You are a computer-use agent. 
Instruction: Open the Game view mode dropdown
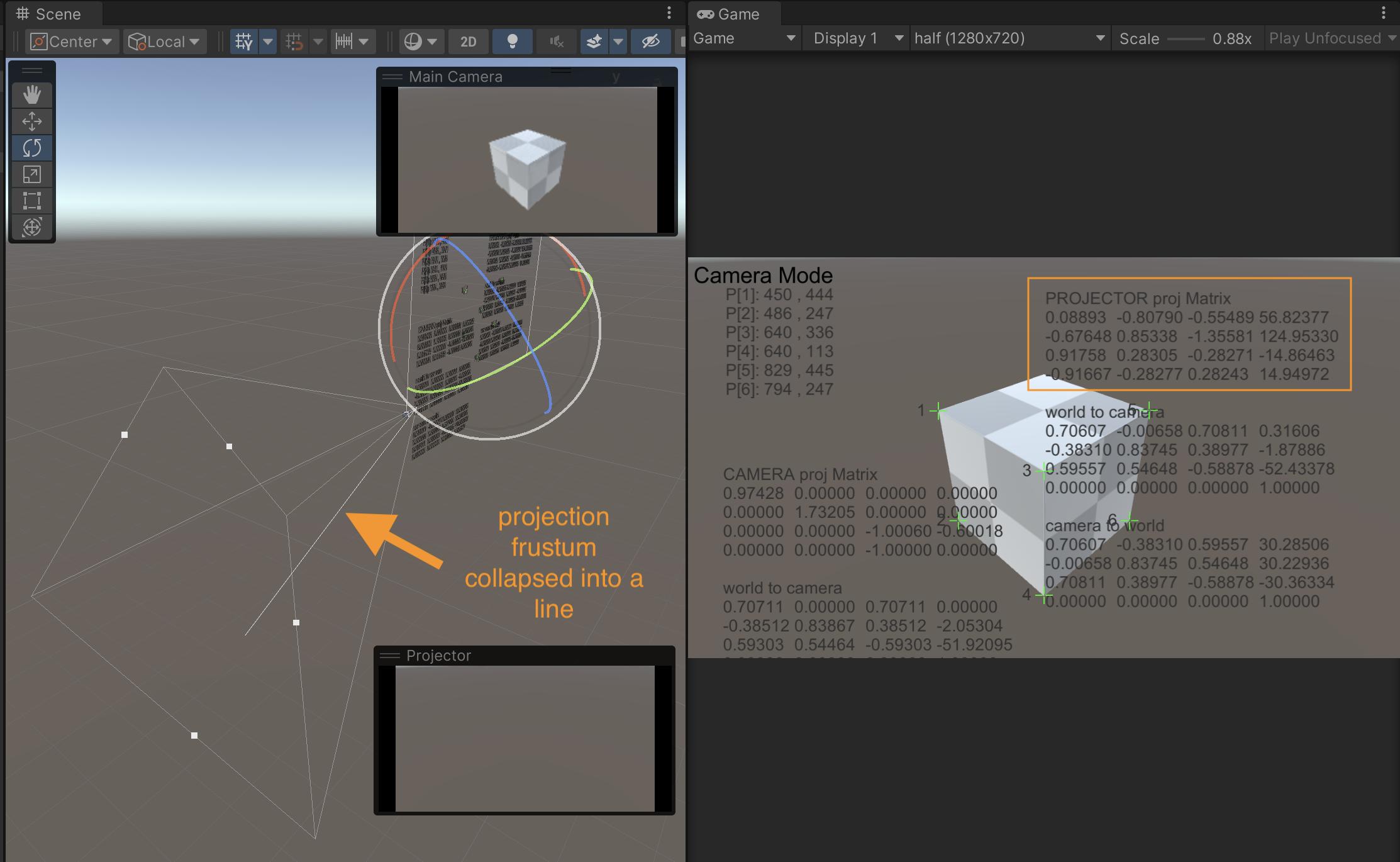pos(745,38)
